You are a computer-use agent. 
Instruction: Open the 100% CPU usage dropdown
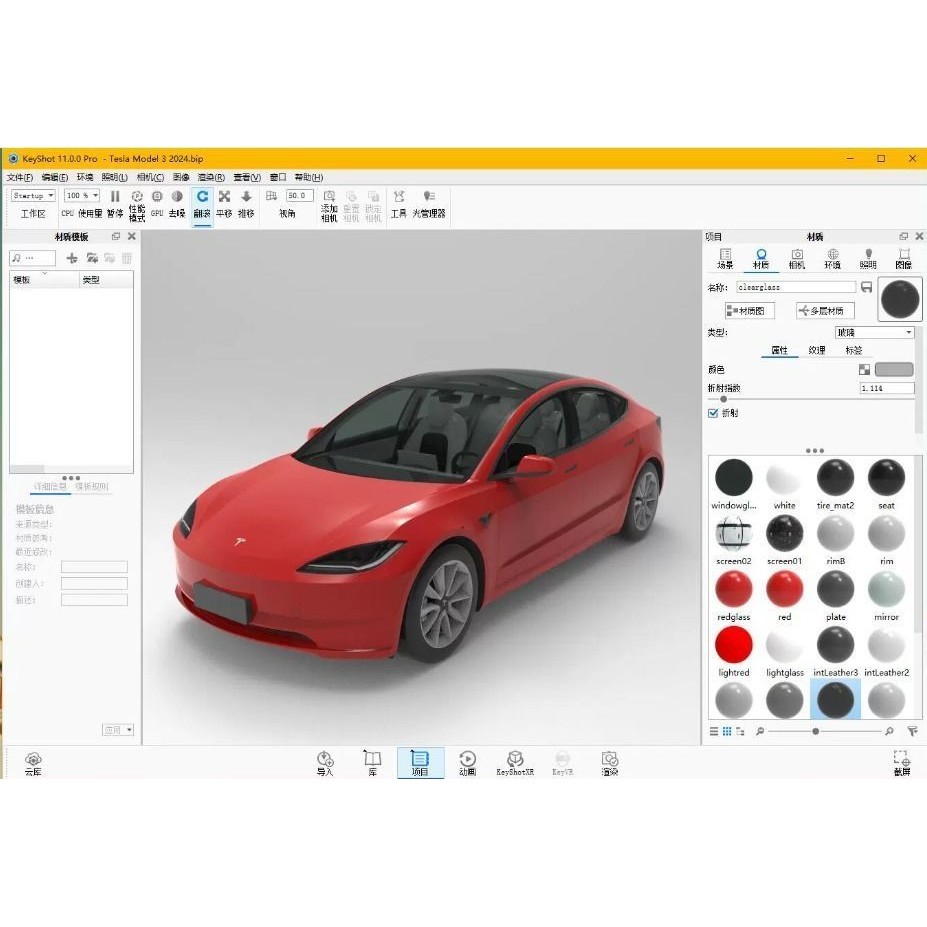82,196
